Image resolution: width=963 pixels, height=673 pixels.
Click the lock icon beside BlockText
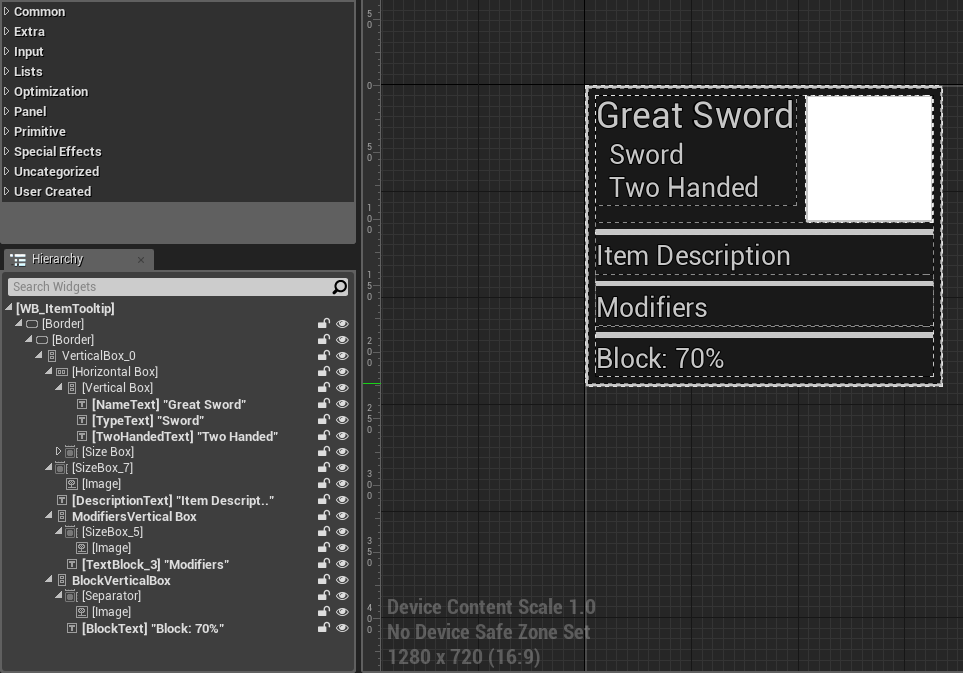(x=324, y=628)
